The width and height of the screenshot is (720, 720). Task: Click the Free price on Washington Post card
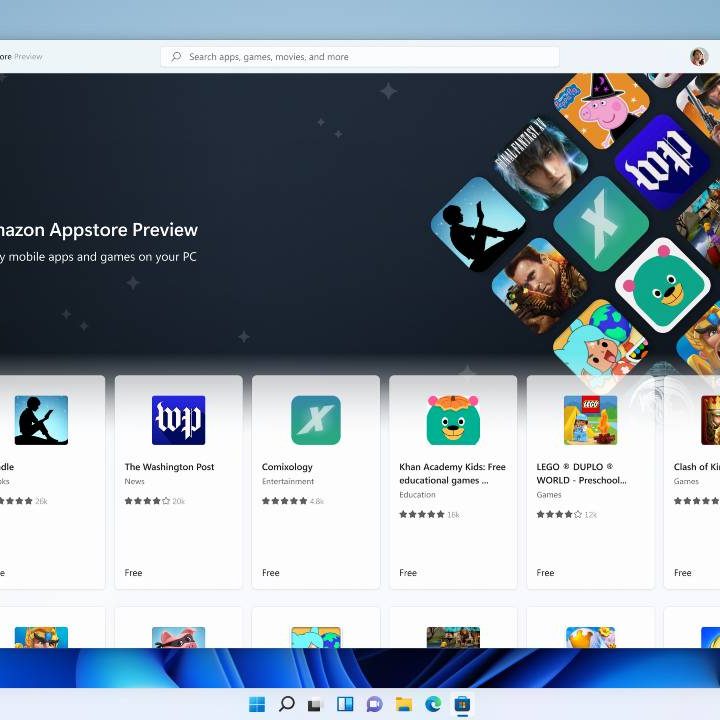[133, 573]
